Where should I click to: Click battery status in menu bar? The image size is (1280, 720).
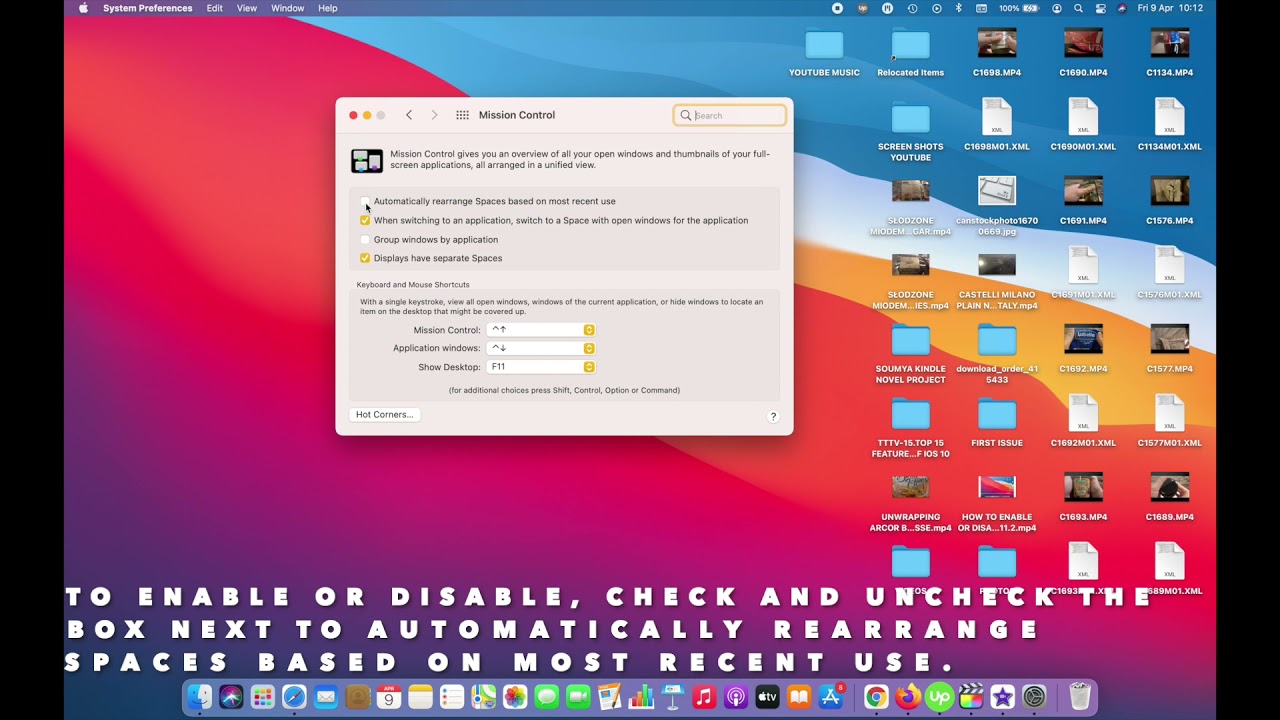pyautogui.click(x=1020, y=8)
